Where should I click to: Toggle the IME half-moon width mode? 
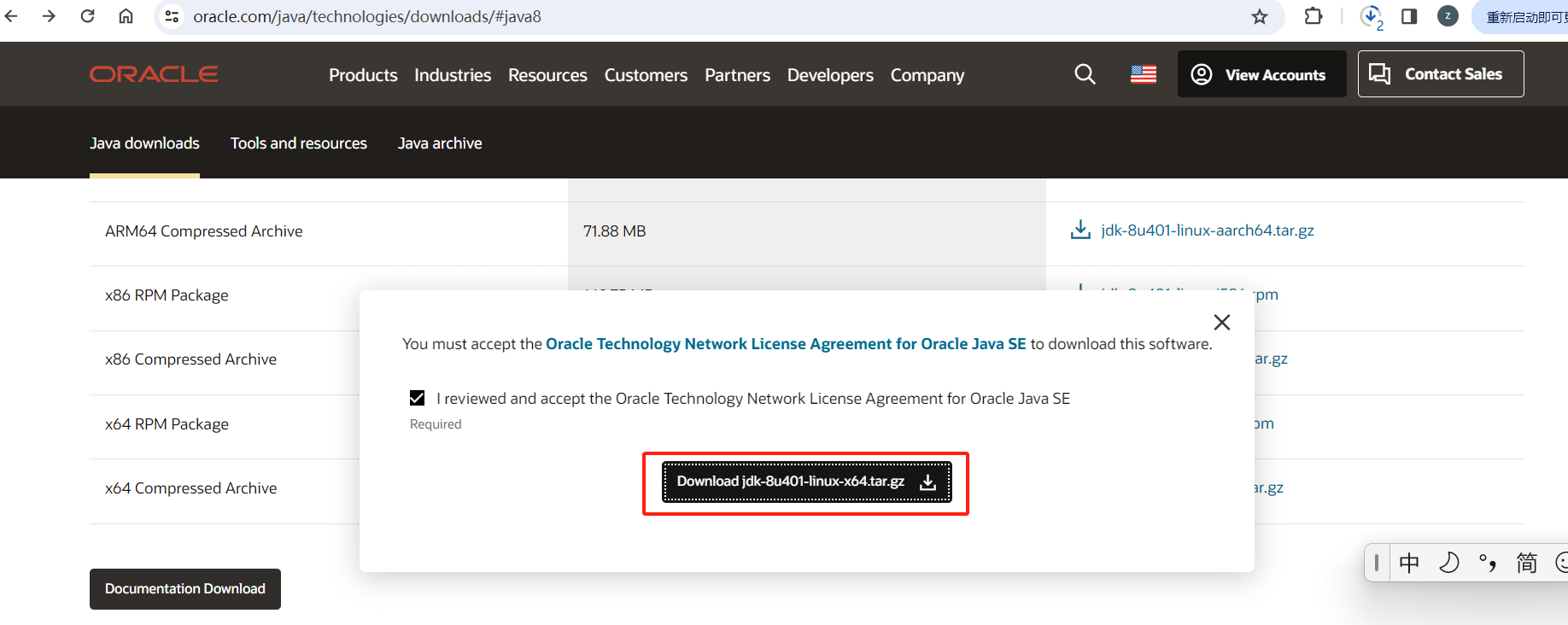pos(1448,563)
